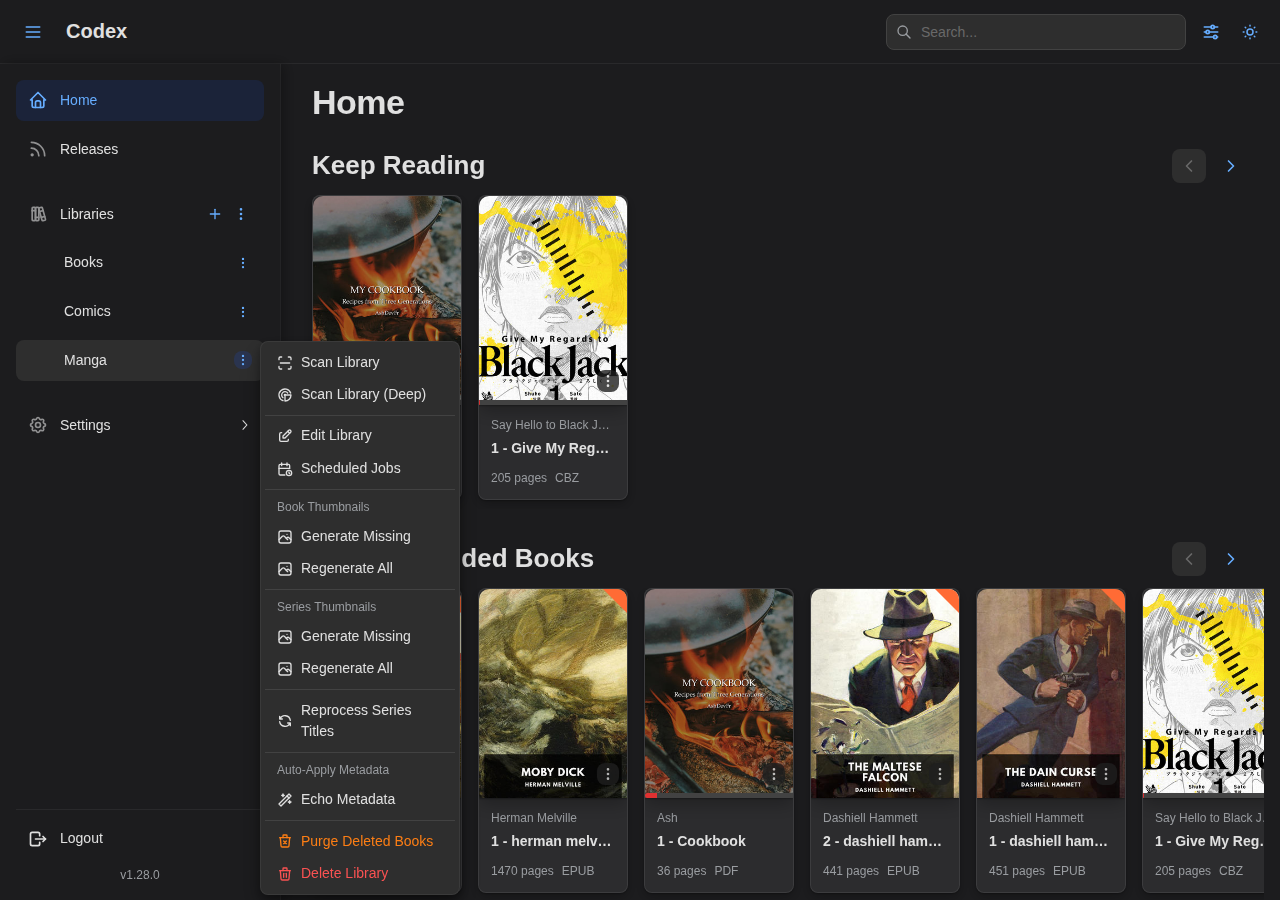Click the Codex app title
Viewport: 1280px width, 900px height.
point(96,31)
